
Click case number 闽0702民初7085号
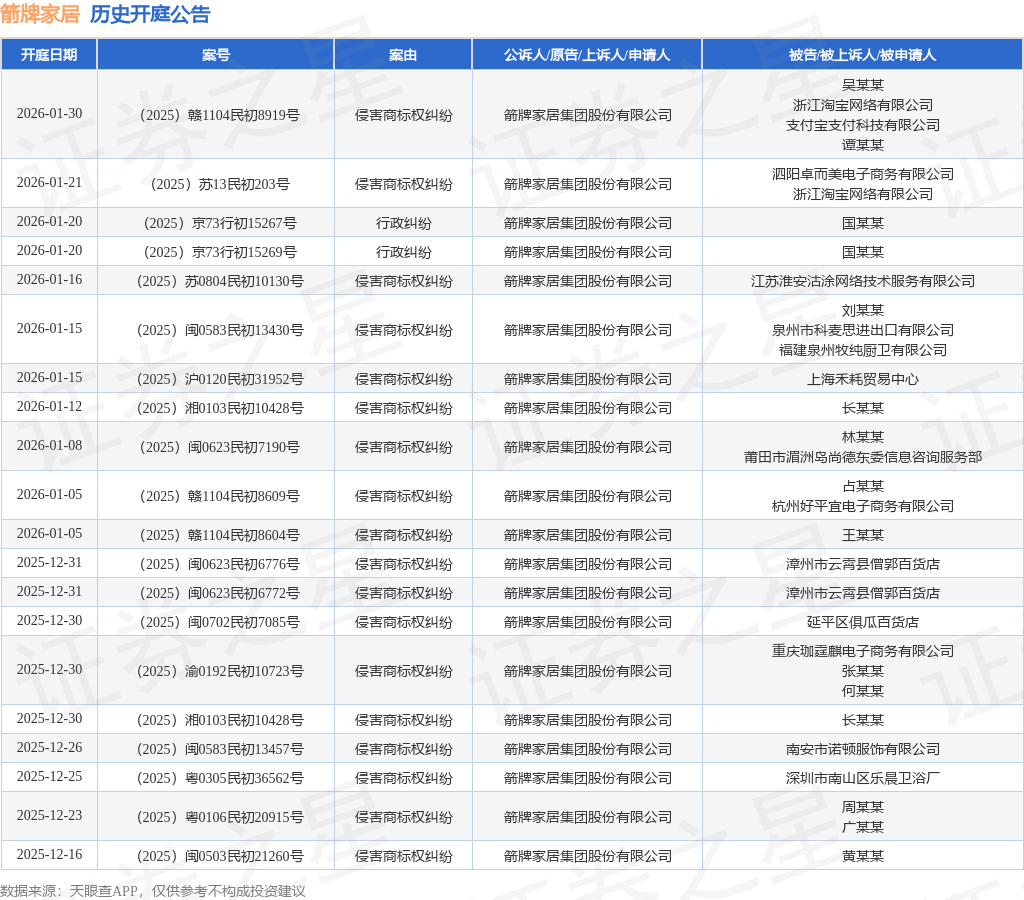pos(219,622)
